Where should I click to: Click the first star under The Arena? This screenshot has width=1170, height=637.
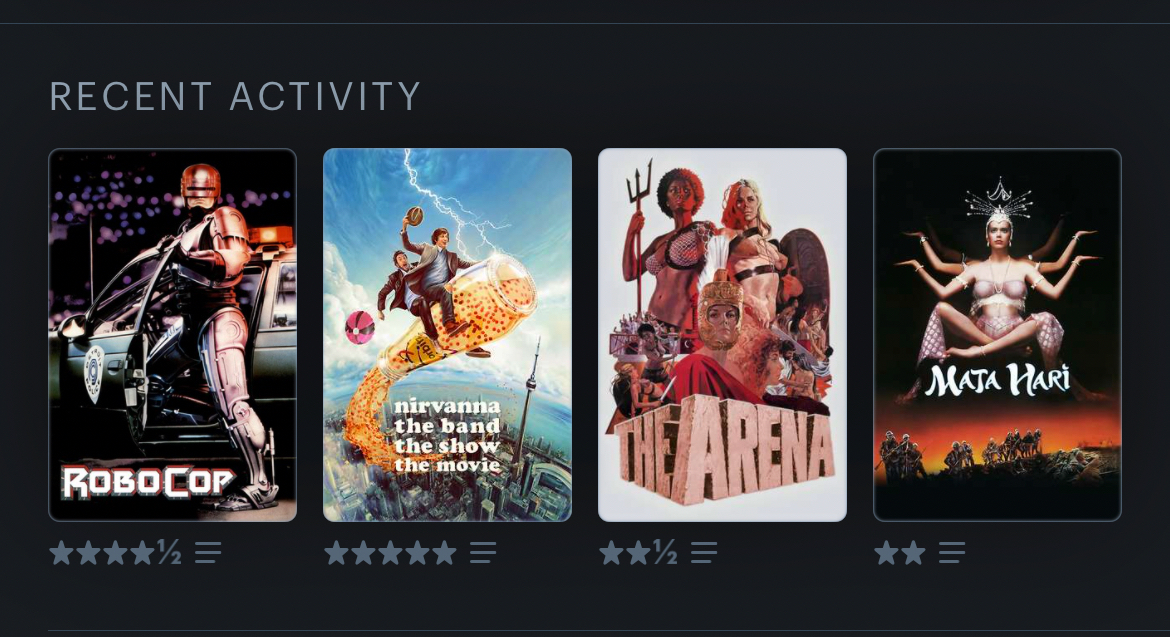(x=611, y=553)
